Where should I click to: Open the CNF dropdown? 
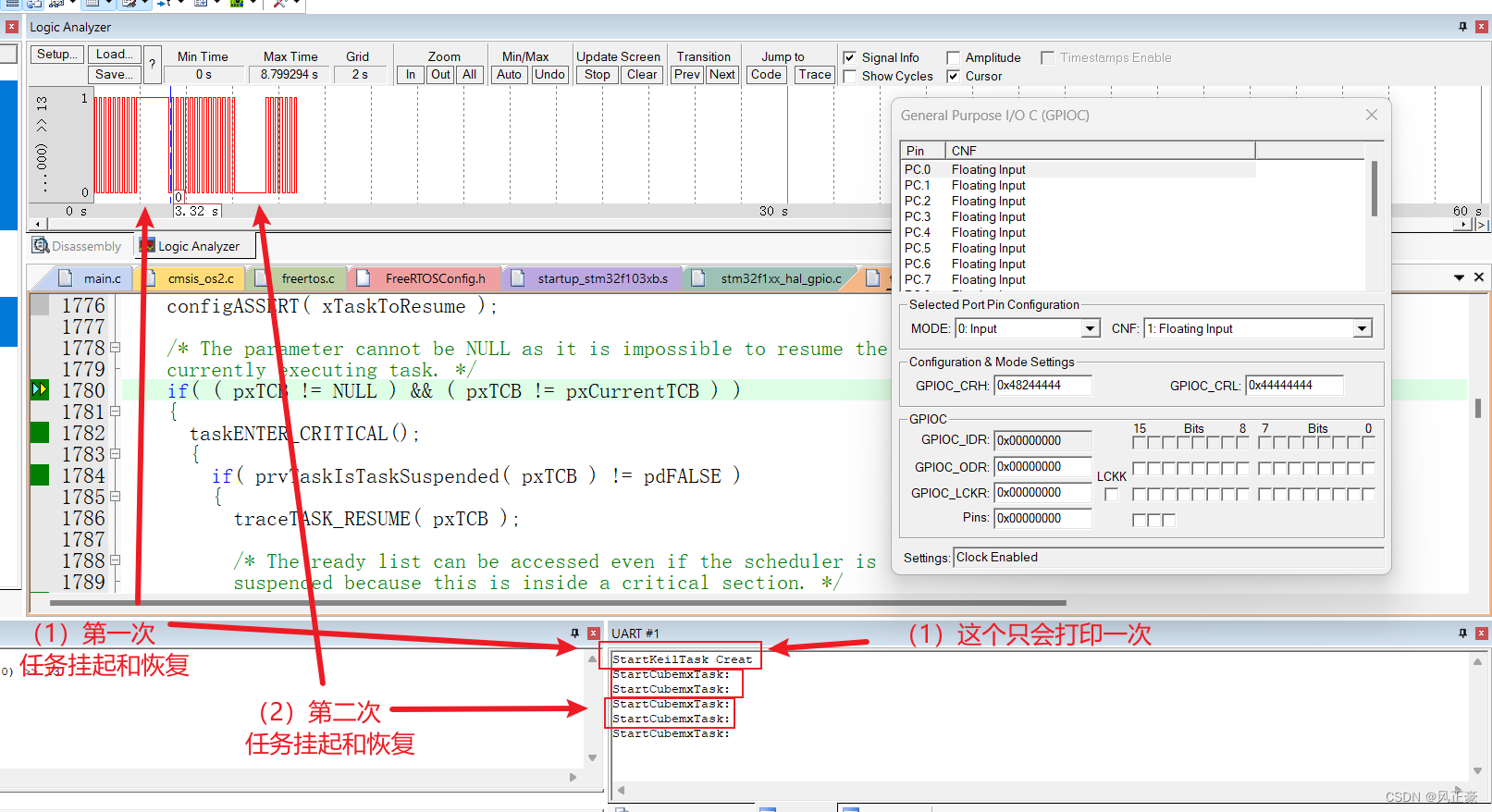click(1362, 328)
